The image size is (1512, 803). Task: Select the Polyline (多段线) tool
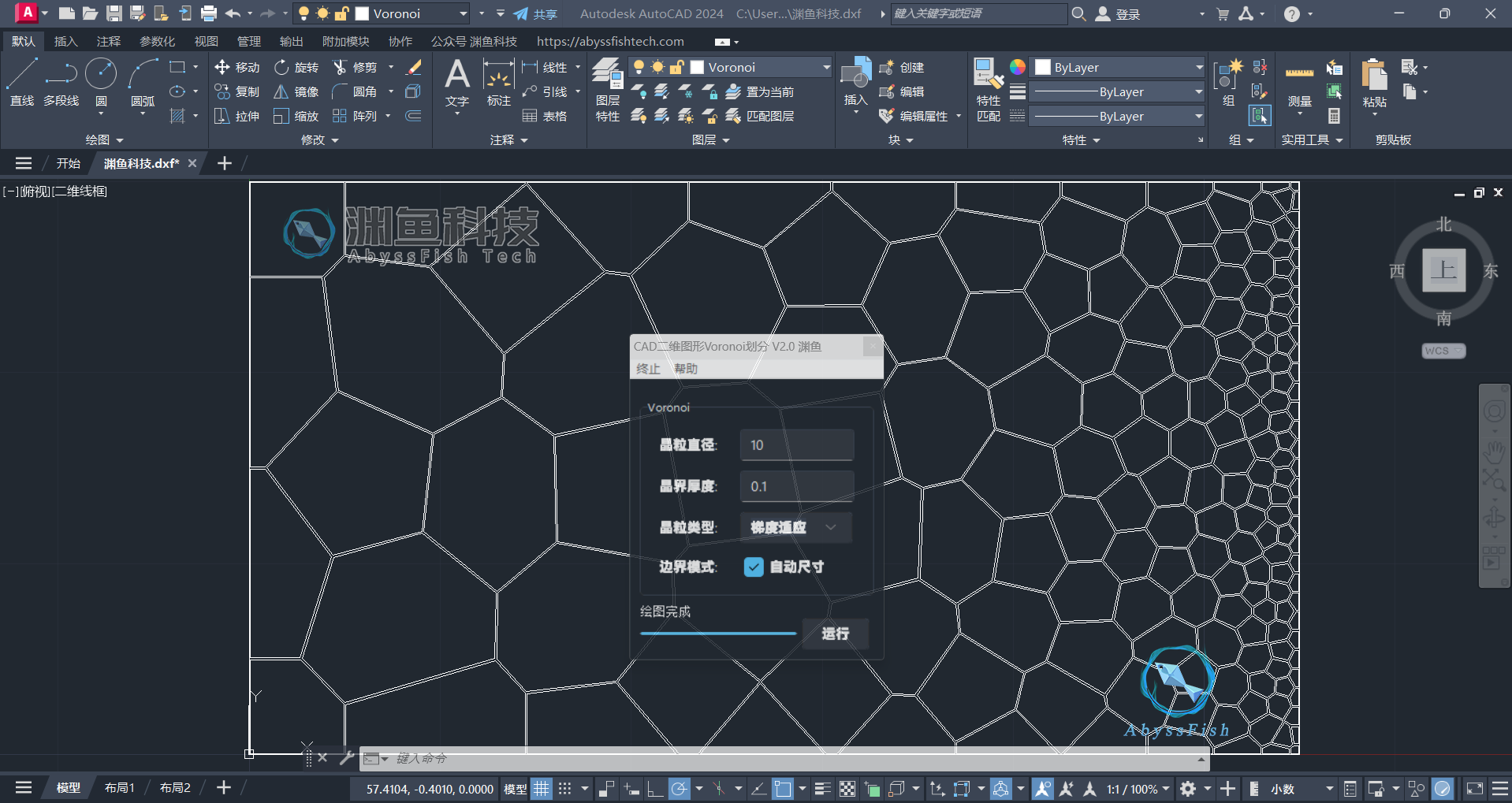61,83
